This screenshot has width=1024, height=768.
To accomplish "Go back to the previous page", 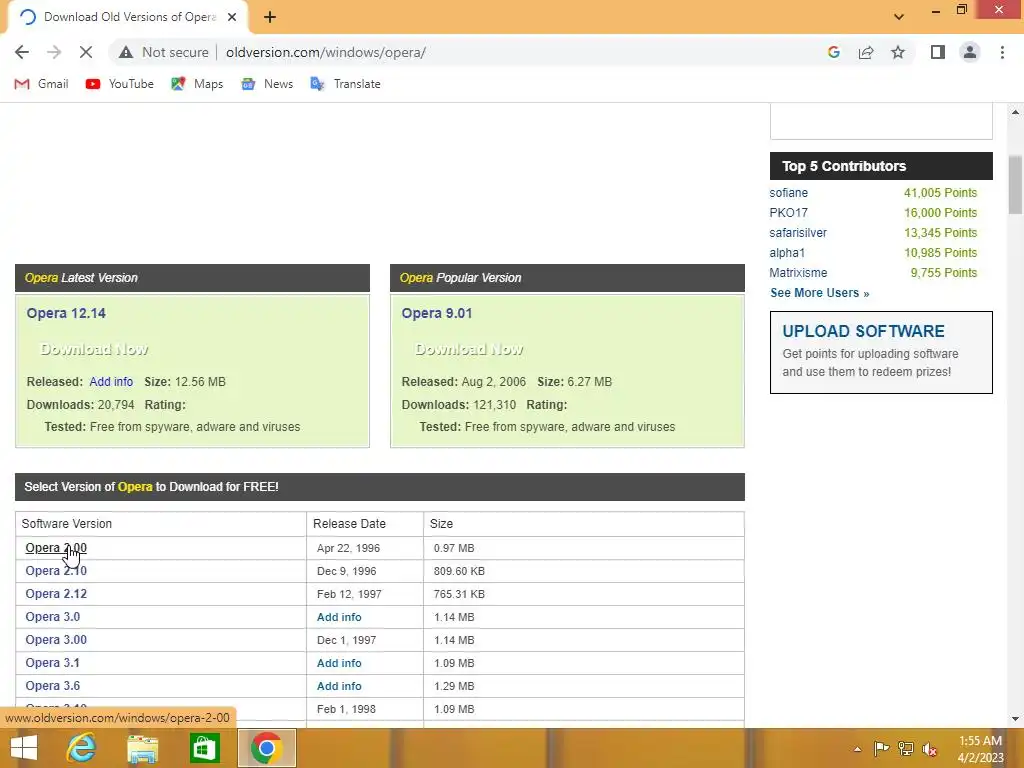I will tap(22, 52).
